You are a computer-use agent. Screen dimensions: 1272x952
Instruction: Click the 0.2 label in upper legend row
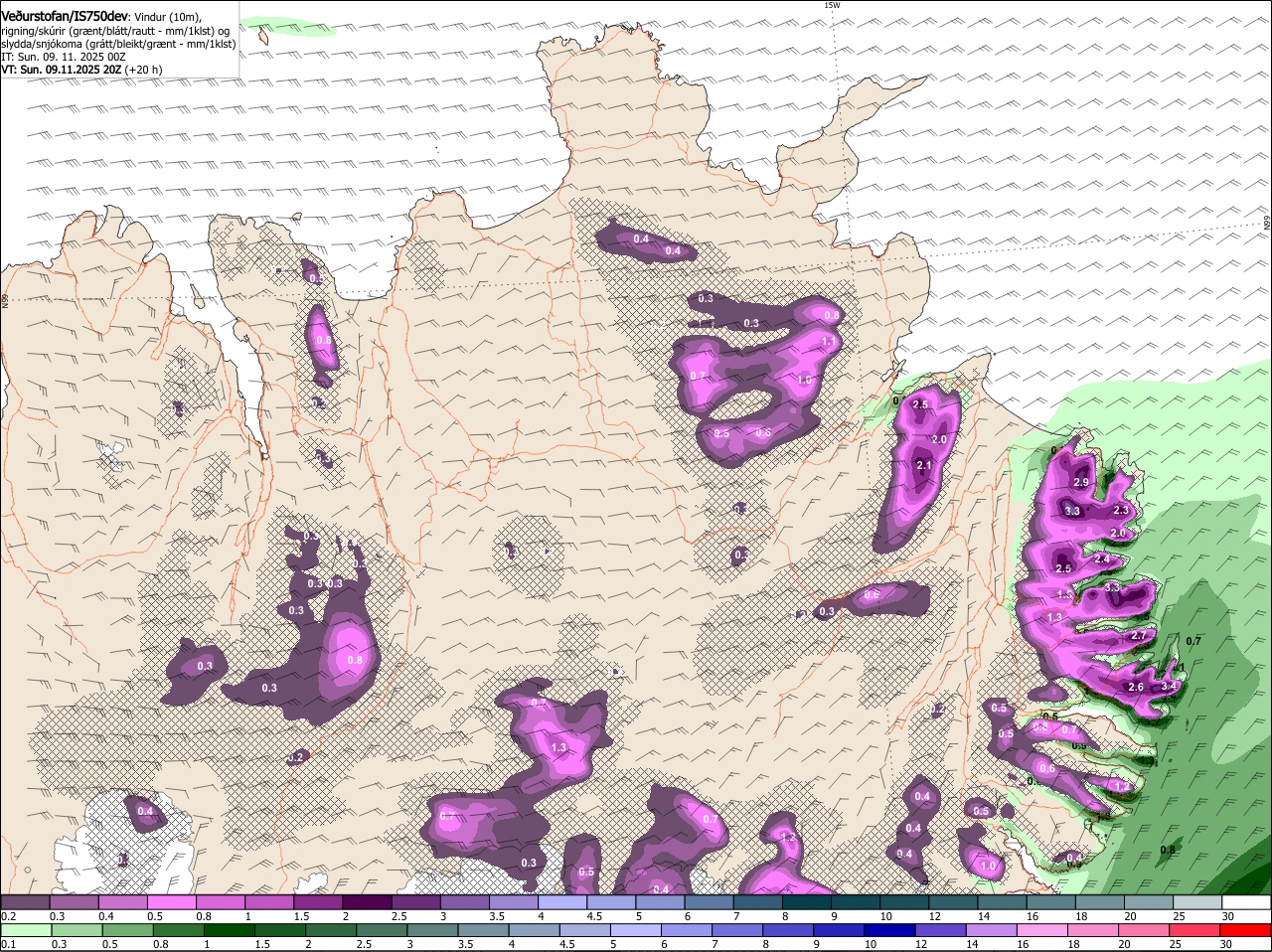click(x=8, y=916)
